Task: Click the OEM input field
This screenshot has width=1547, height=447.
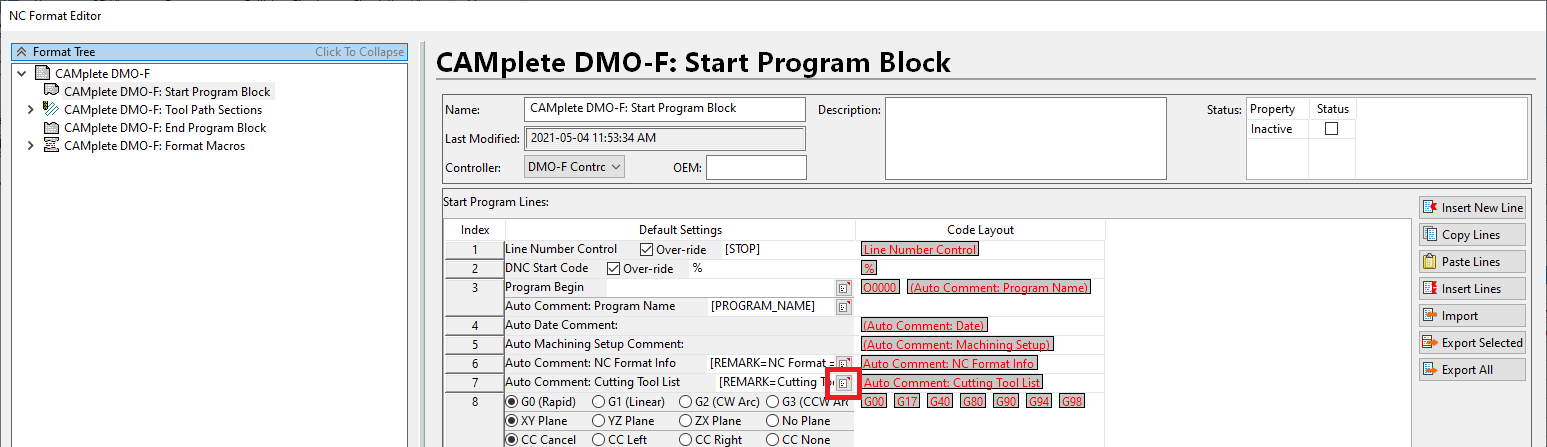Action: point(756,167)
